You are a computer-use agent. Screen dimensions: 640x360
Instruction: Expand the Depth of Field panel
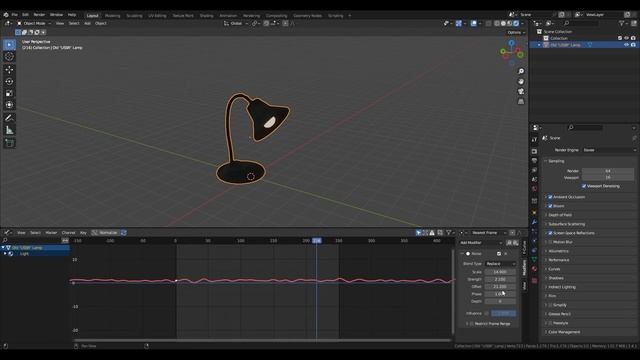[560, 215]
